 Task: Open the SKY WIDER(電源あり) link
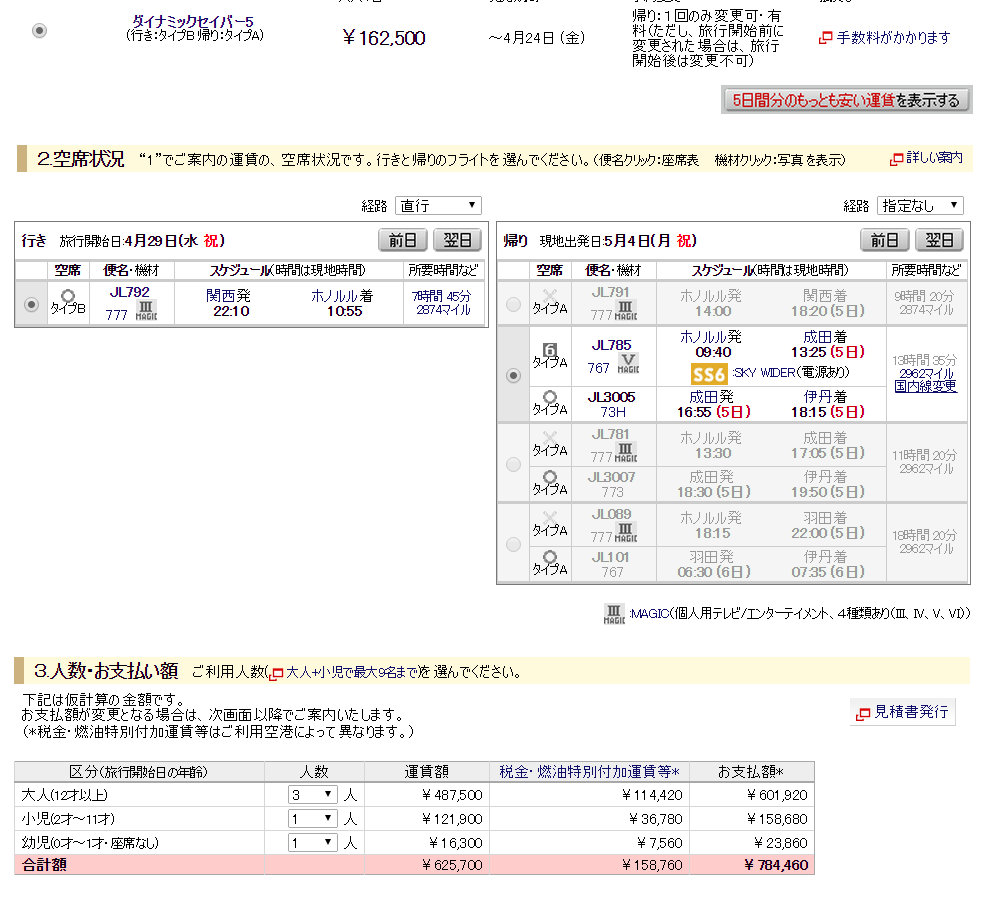pyautogui.click(x=791, y=373)
